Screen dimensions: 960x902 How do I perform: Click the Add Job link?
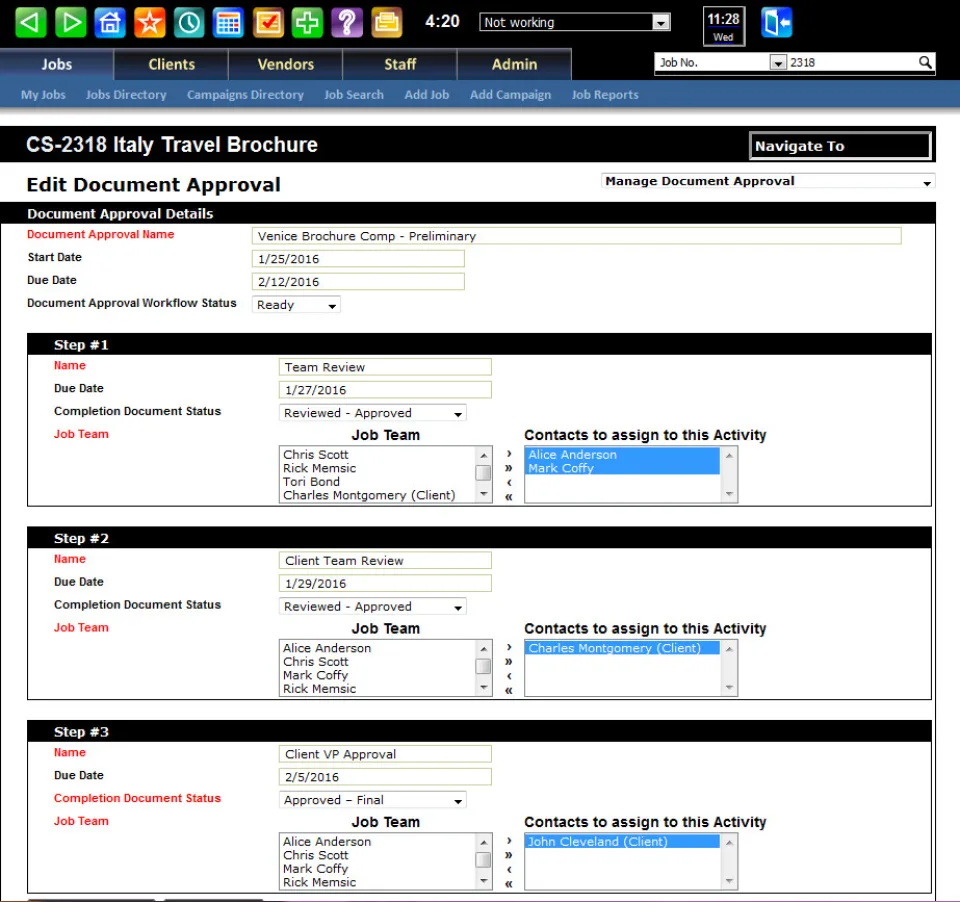coord(427,95)
